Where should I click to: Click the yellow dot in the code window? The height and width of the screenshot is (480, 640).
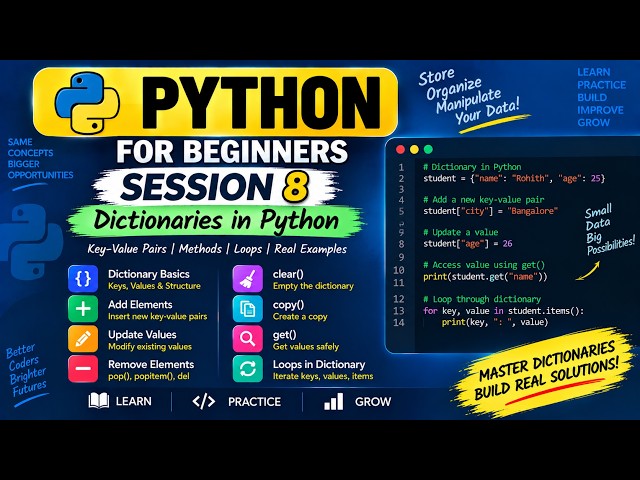pos(414,150)
